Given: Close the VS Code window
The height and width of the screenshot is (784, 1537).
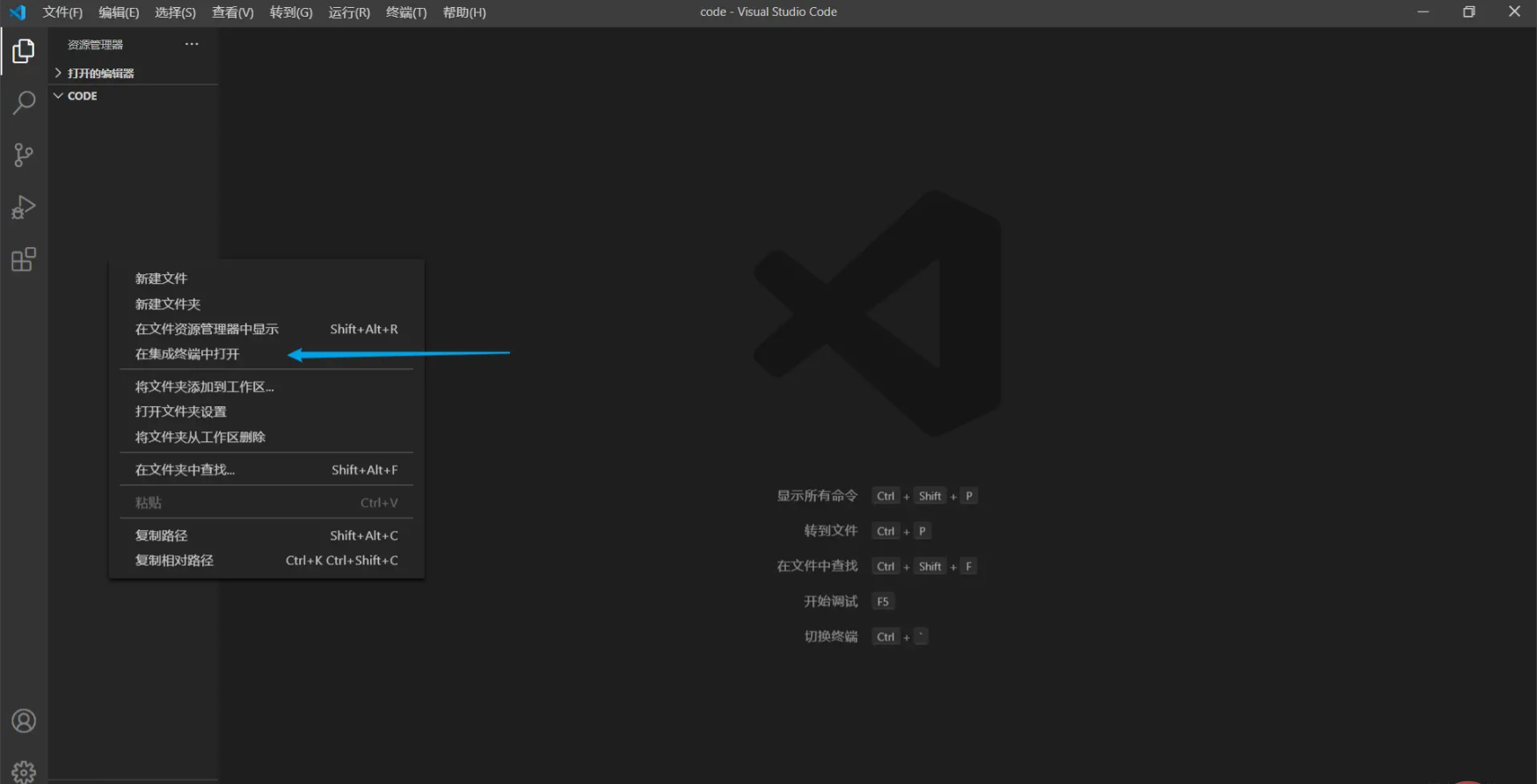Looking at the screenshot, I should coord(1514,12).
